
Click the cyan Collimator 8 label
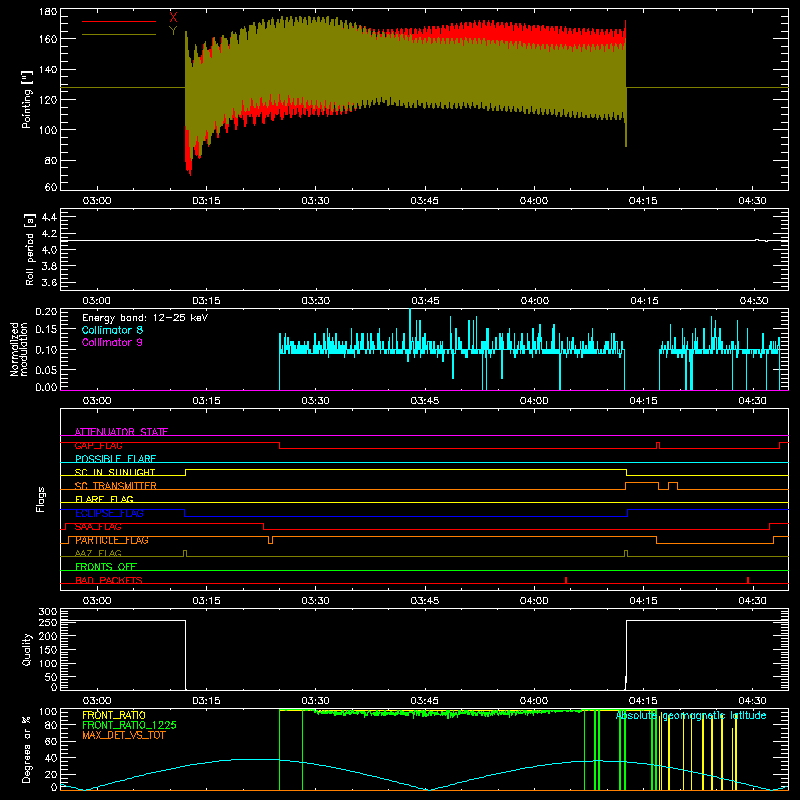click(112, 330)
